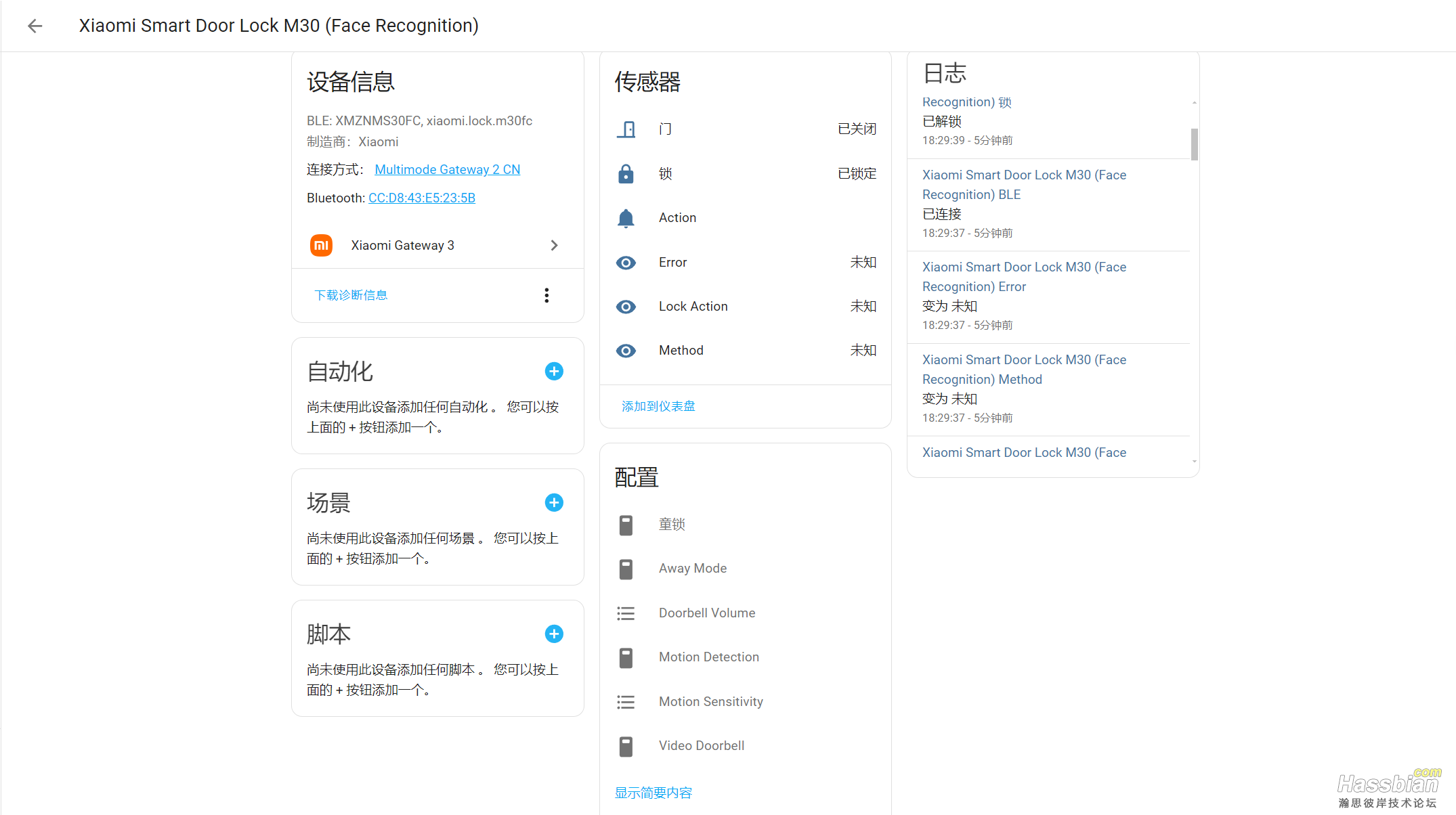Open the 锁 lock entity row
The width and height of the screenshot is (1456, 815).
tap(746, 173)
